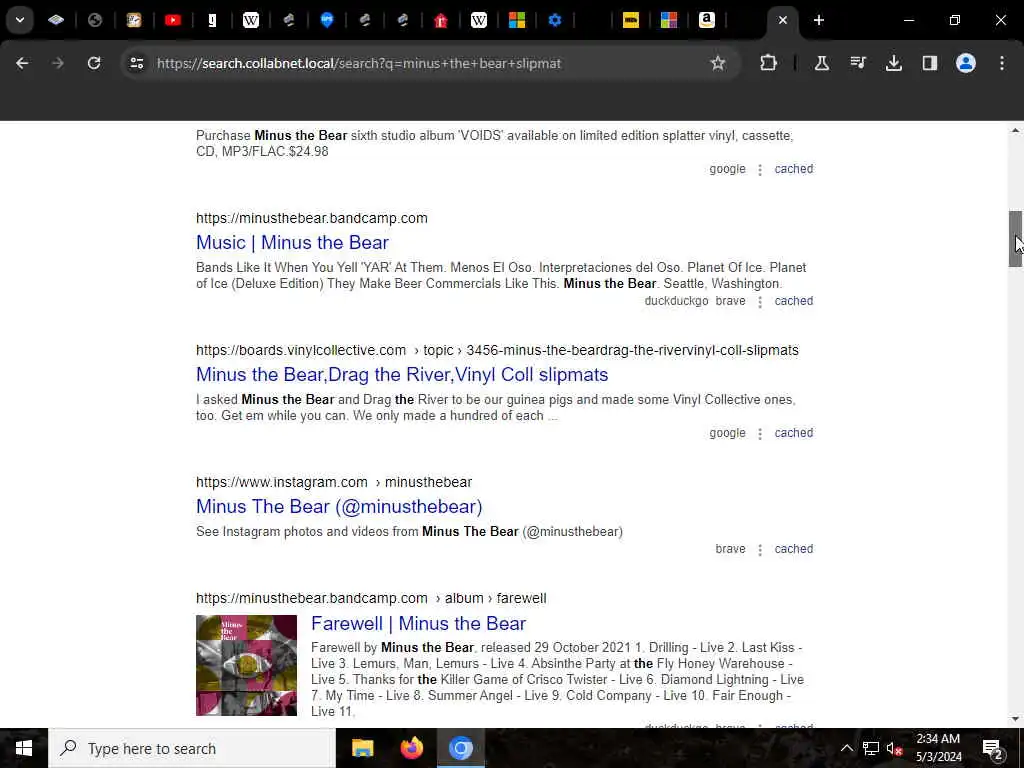Screen dimensions: 1024x768
Task: View site information icon in address bar
Action: [136, 63]
